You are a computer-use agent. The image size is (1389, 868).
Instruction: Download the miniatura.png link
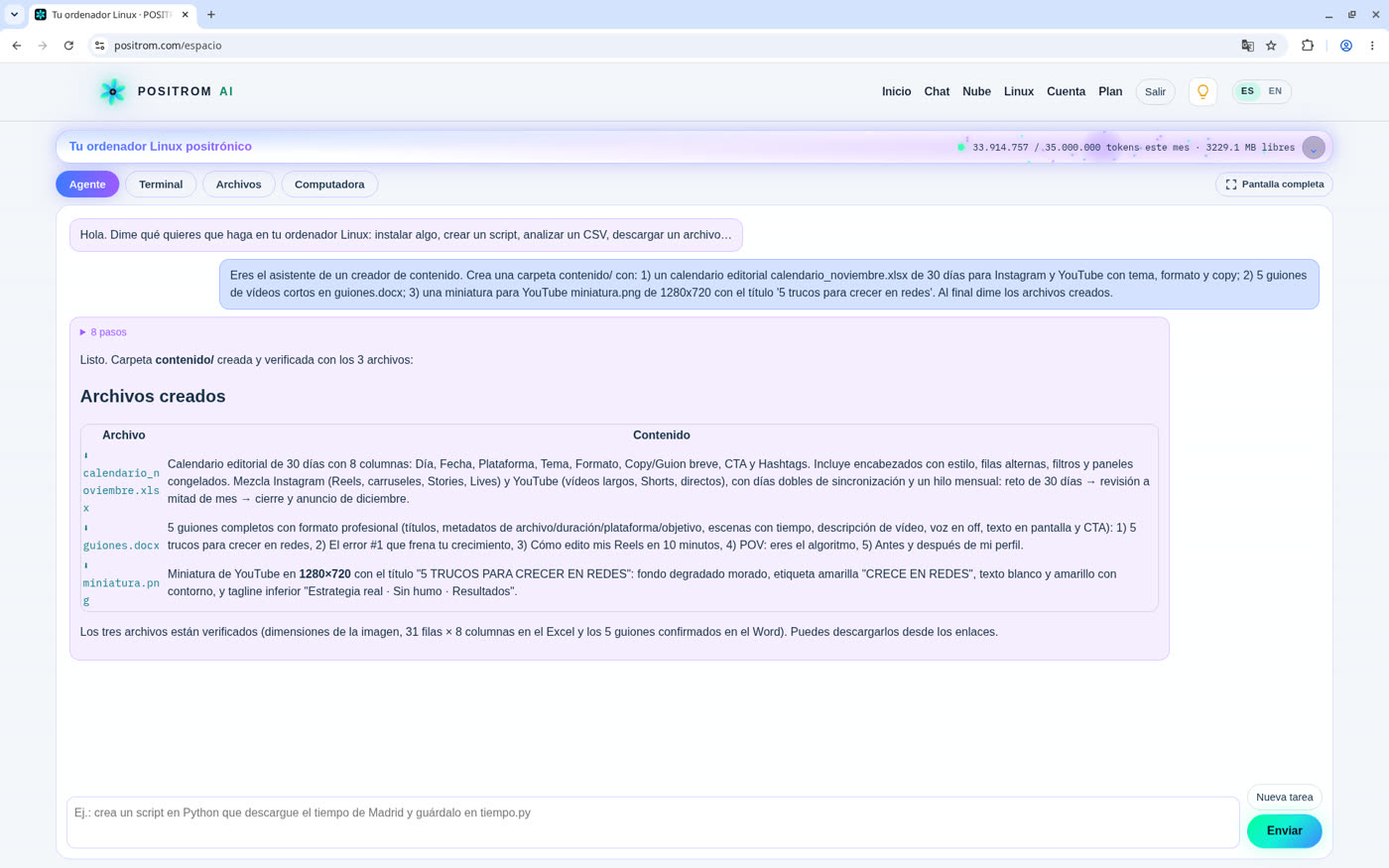pyautogui.click(x=121, y=591)
